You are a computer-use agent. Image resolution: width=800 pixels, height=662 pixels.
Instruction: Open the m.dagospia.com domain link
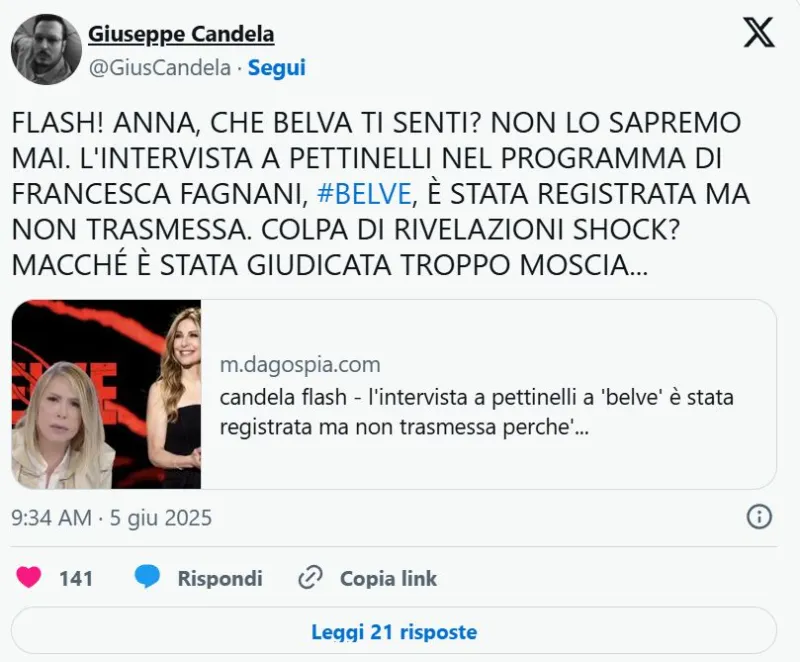point(300,365)
